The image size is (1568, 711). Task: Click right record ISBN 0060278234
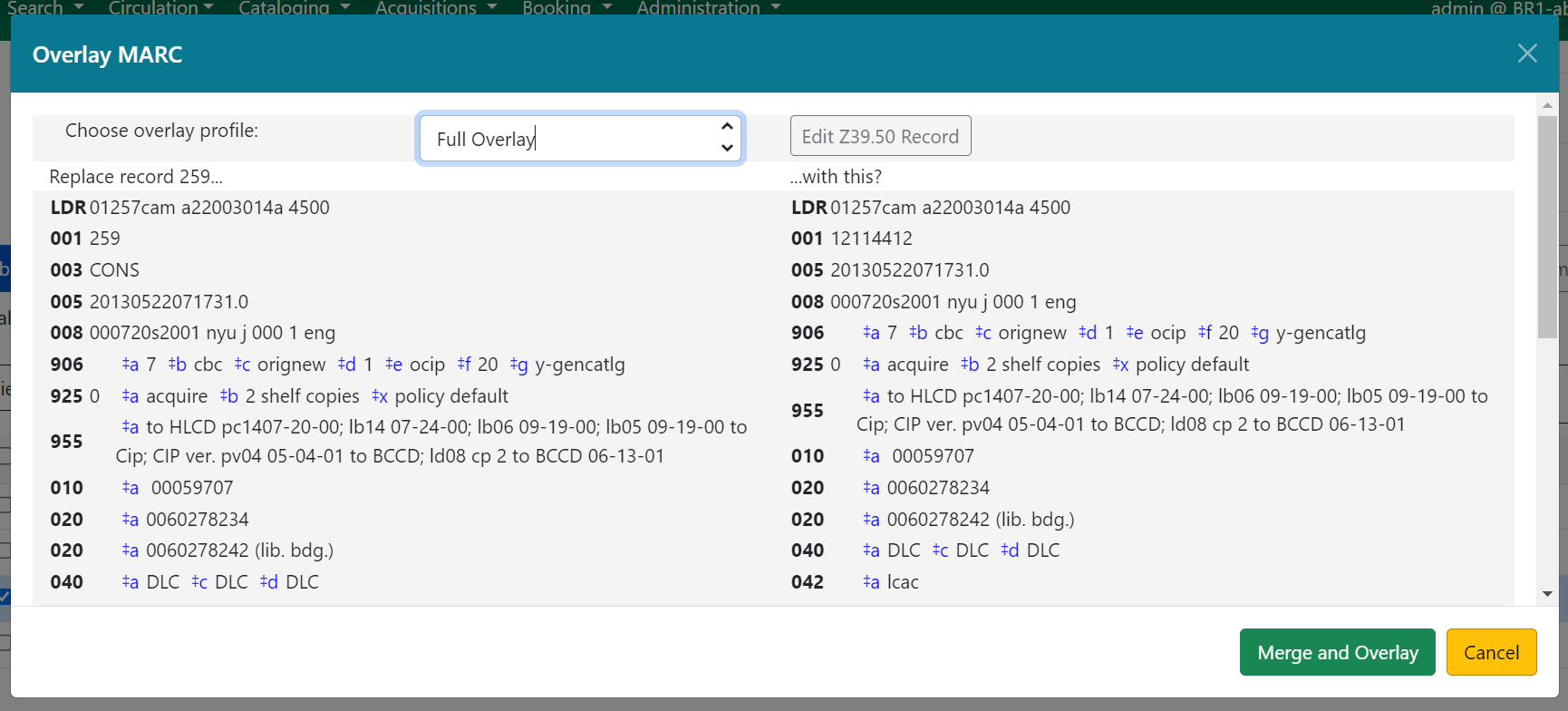[938, 488]
